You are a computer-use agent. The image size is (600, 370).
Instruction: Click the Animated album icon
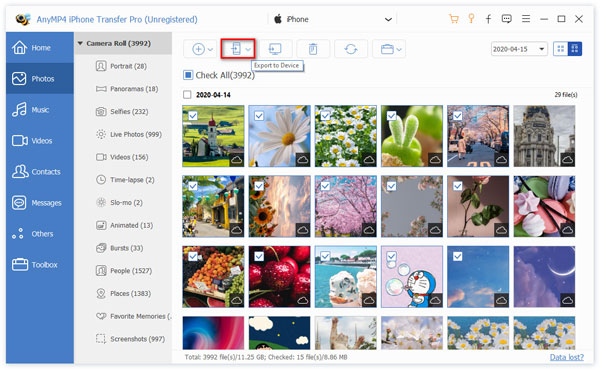(101, 225)
